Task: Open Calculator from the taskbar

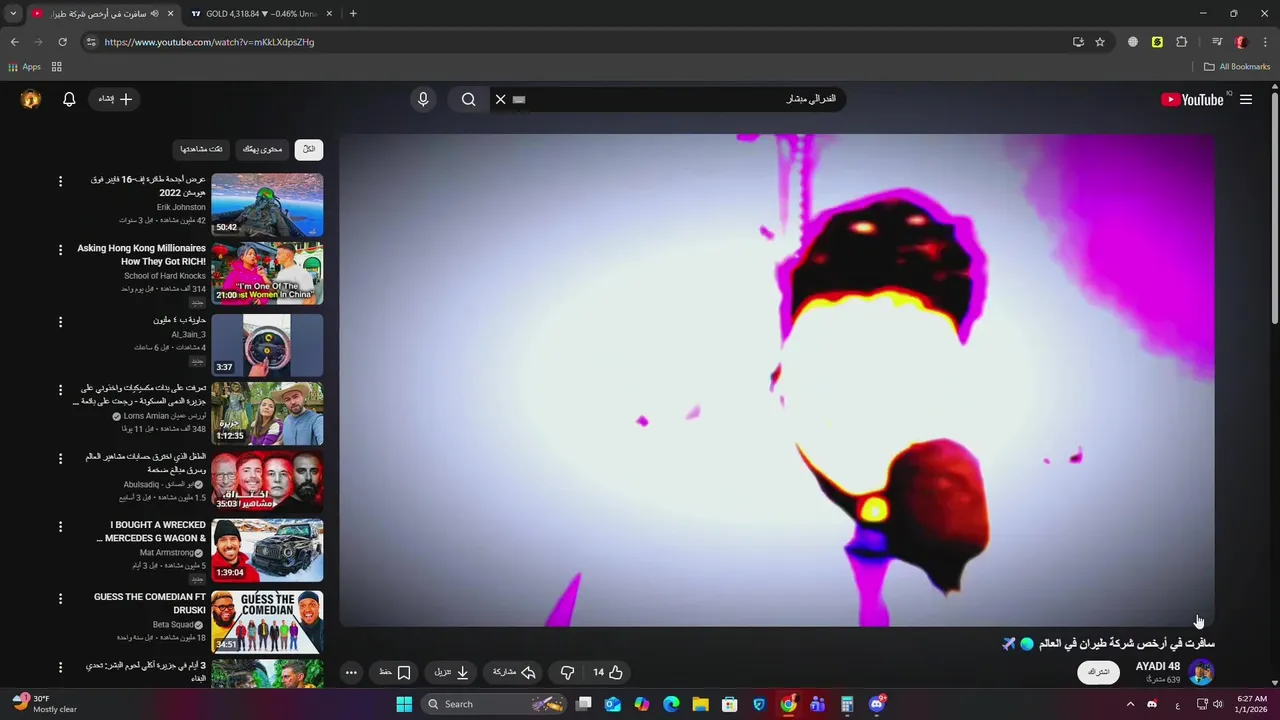Action: click(847, 704)
